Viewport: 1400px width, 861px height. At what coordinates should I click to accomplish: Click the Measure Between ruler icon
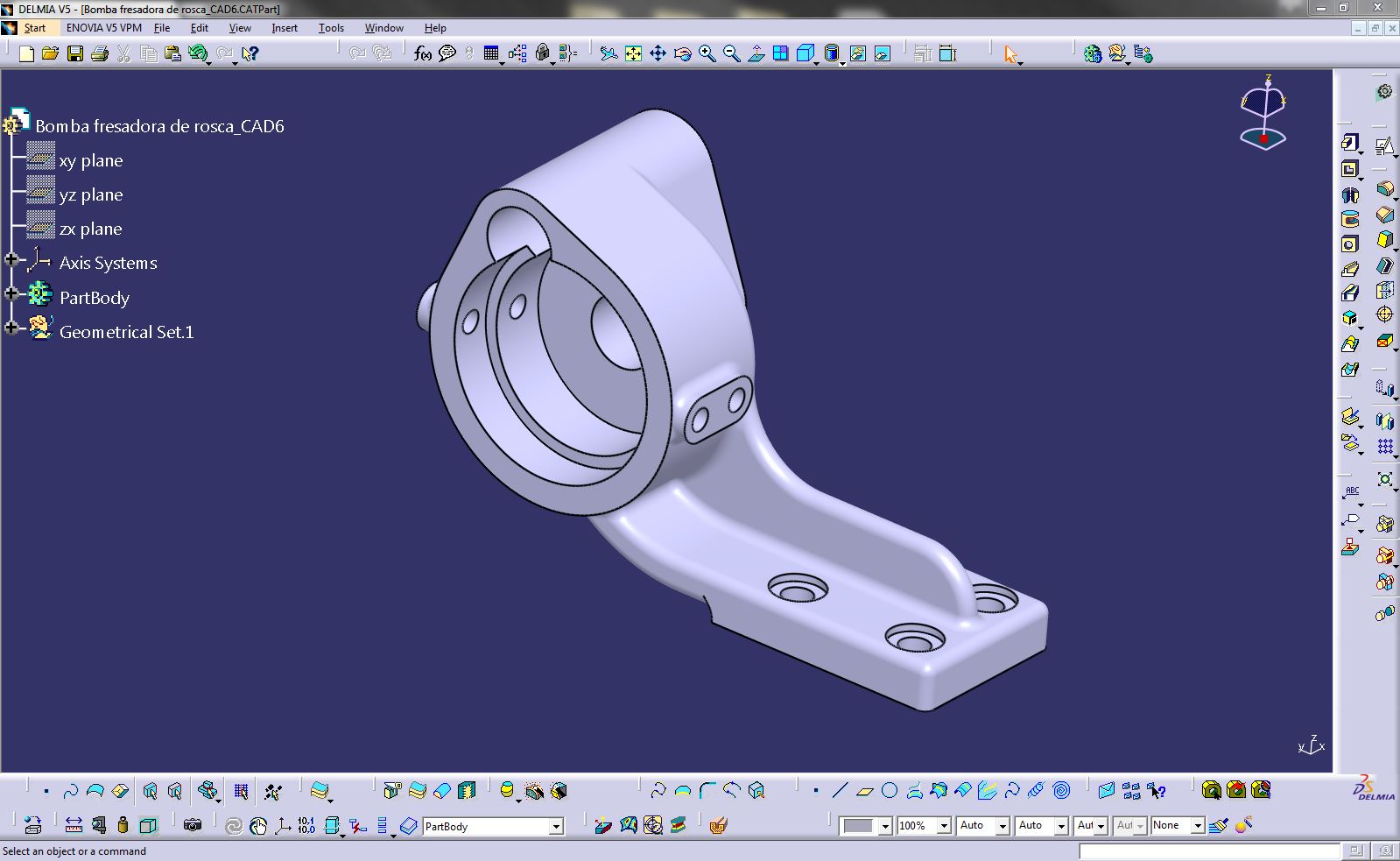pos(74,825)
